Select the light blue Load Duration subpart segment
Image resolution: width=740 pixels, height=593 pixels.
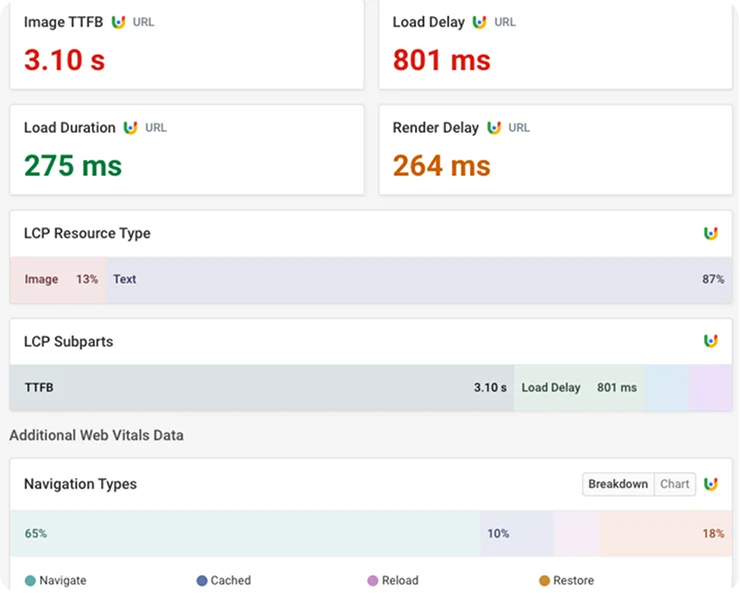pos(666,387)
